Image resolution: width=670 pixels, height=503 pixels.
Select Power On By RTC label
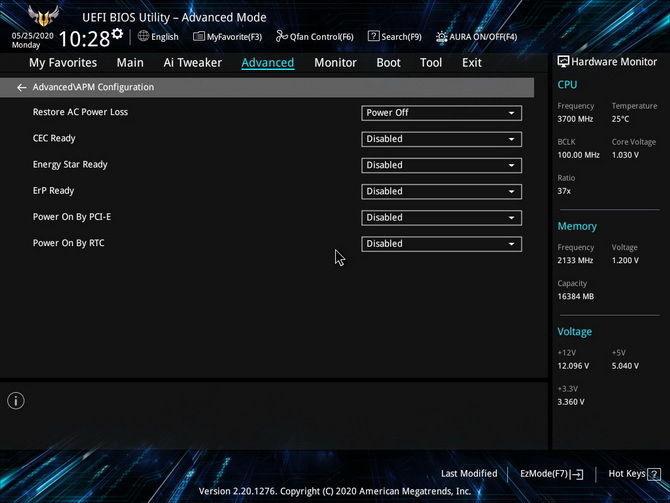[x=69, y=243]
